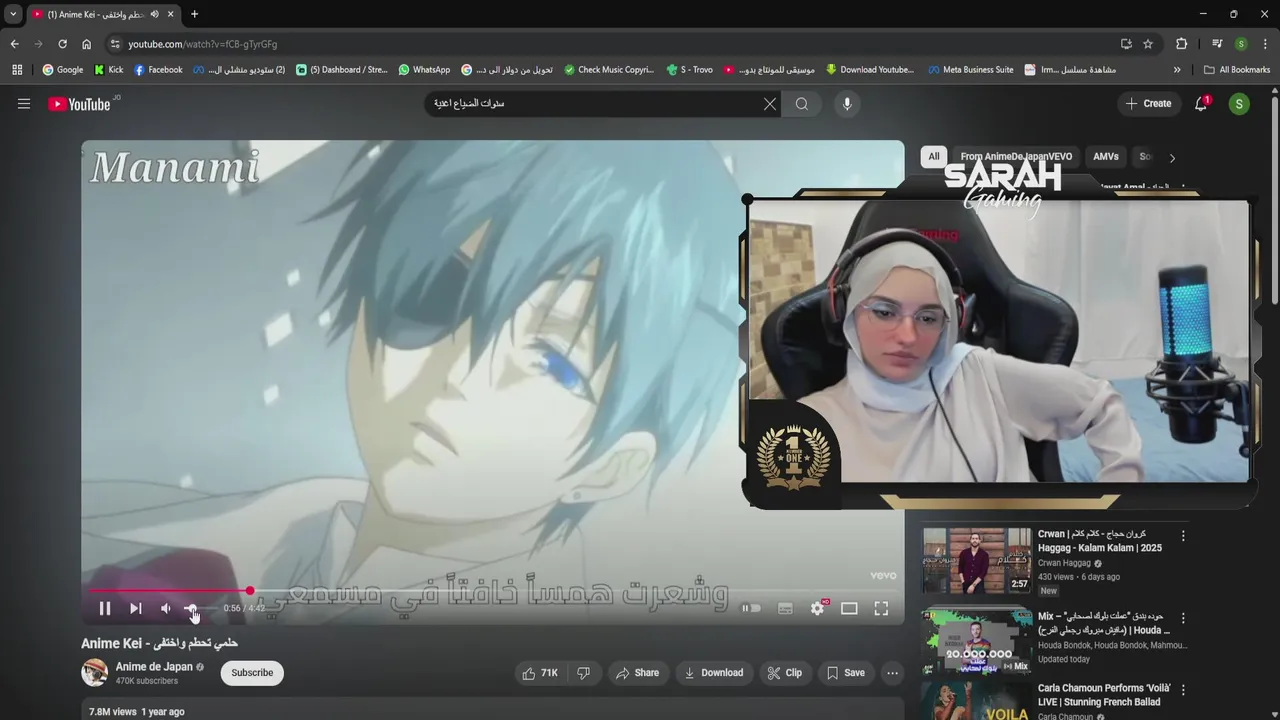Toggle subtitles/closed captions button
Screen dimensions: 1280x720
785,608
